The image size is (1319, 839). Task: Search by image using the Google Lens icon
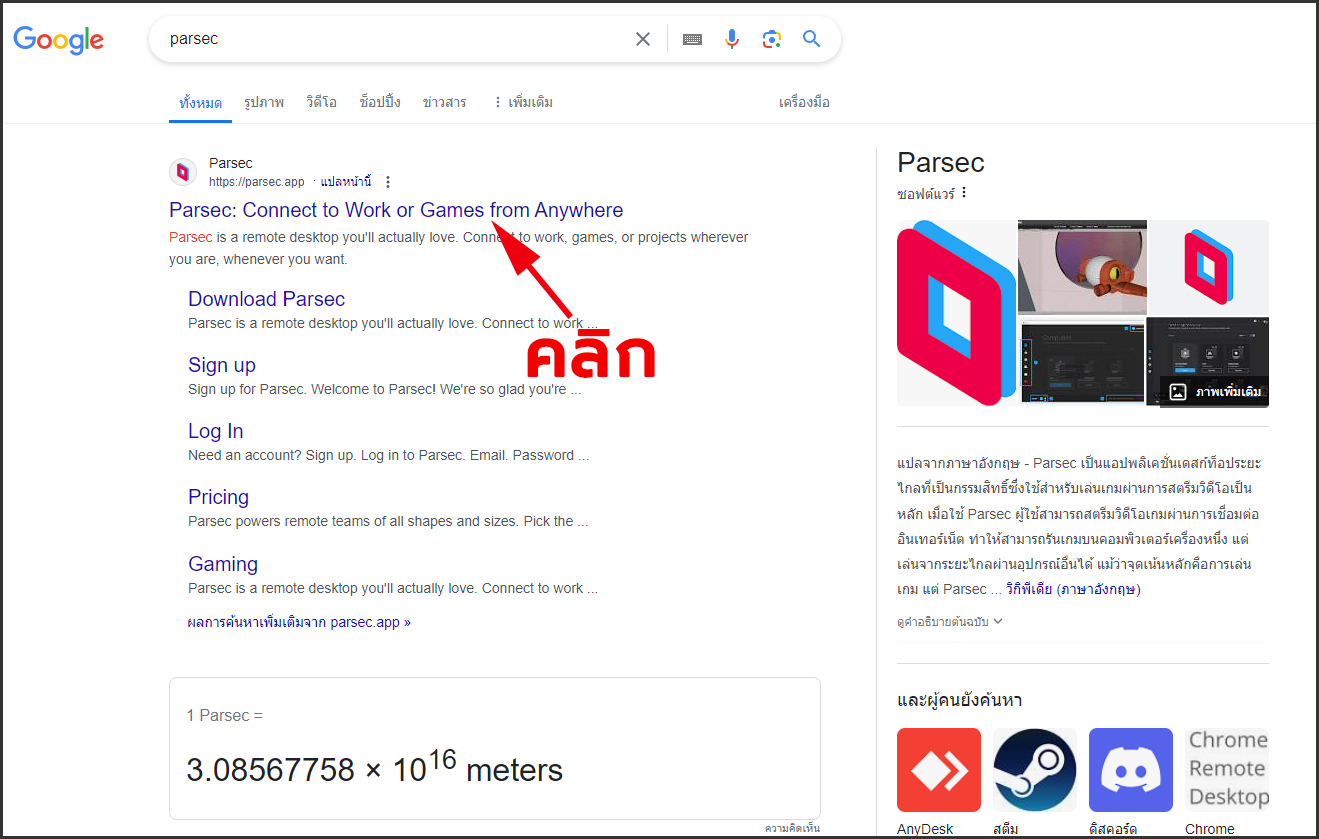pos(771,38)
